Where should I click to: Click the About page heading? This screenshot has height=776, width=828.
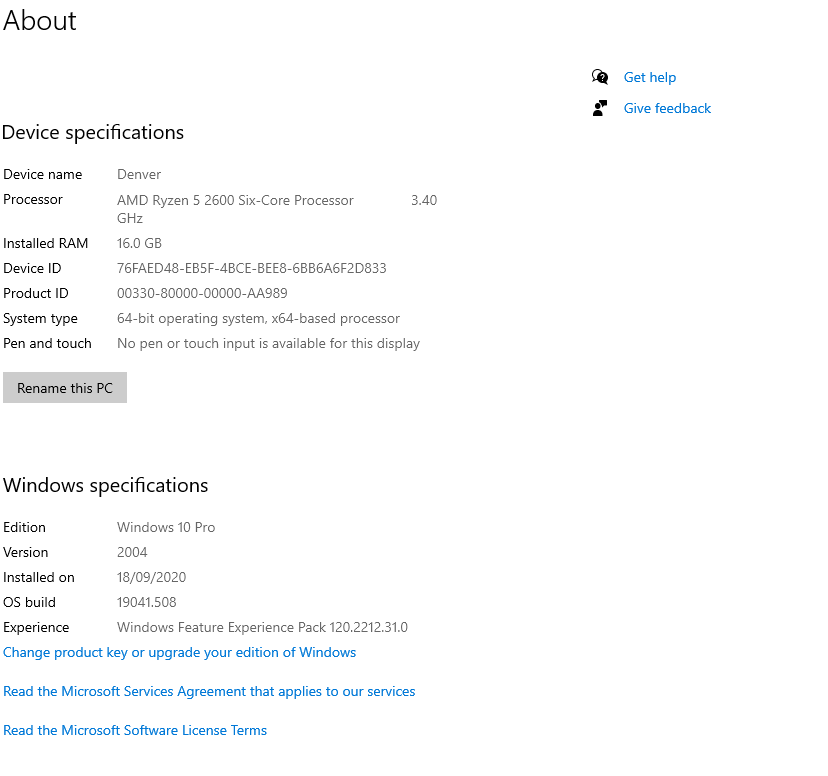pos(40,21)
